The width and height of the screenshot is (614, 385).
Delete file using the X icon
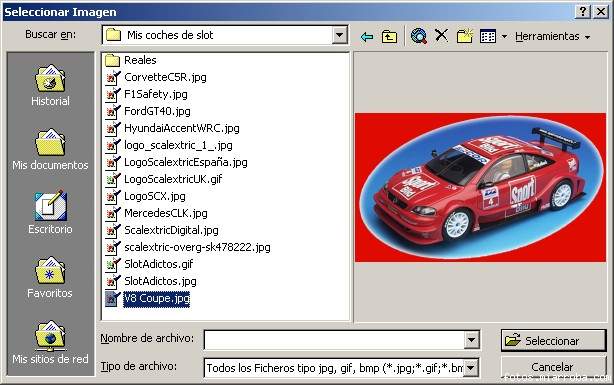point(441,36)
